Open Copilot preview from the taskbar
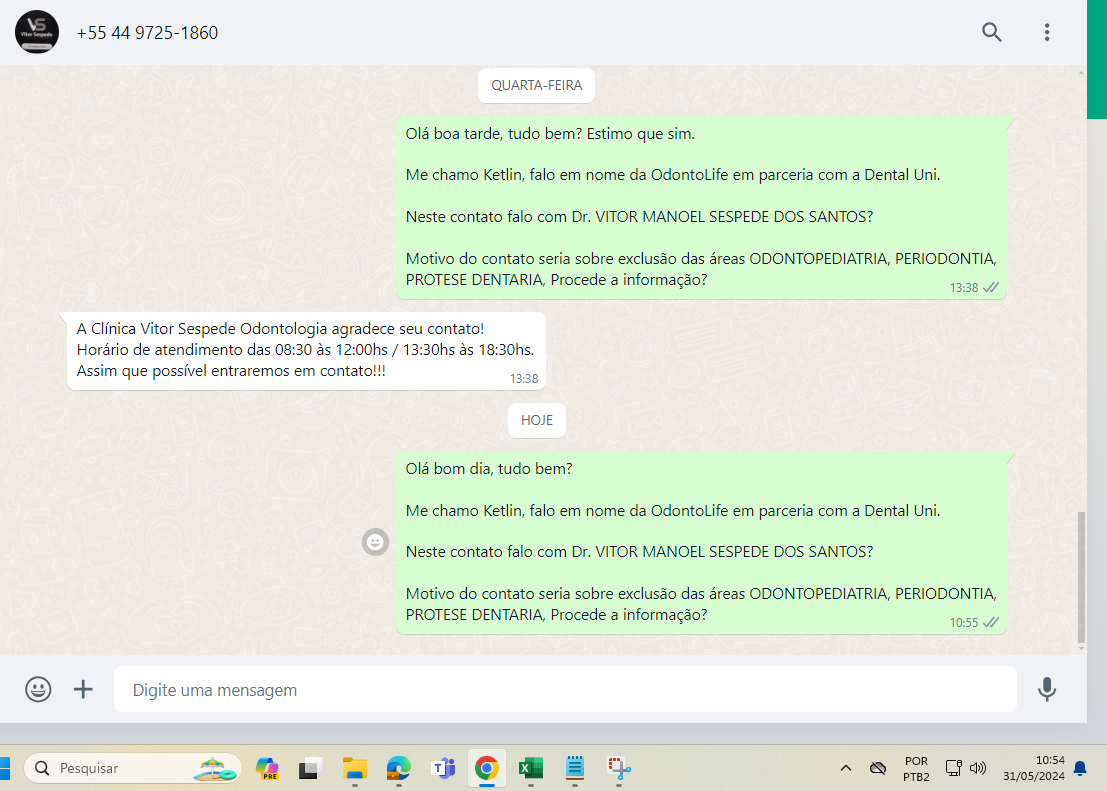The width and height of the screenshot is (1107, 791). (x=267, y=768)
